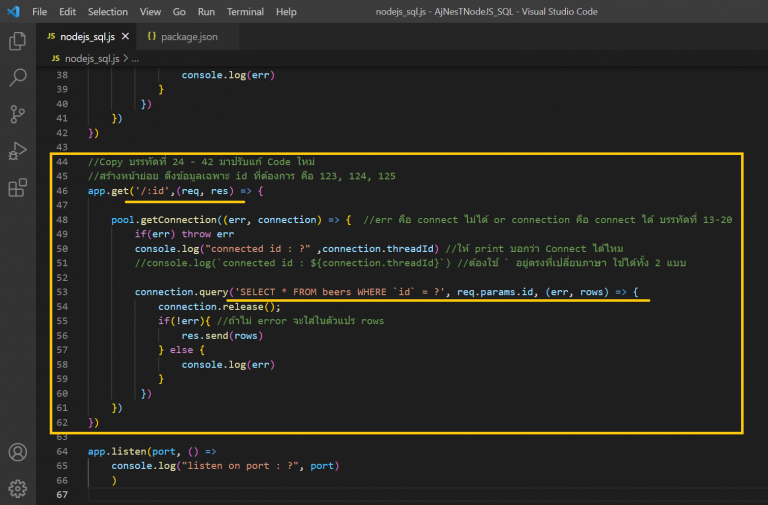Image resolution: width=768 pixels, height=505 pixels.
Task: Select the nodejs_sql.js editor tab
Action: point(88,37)
